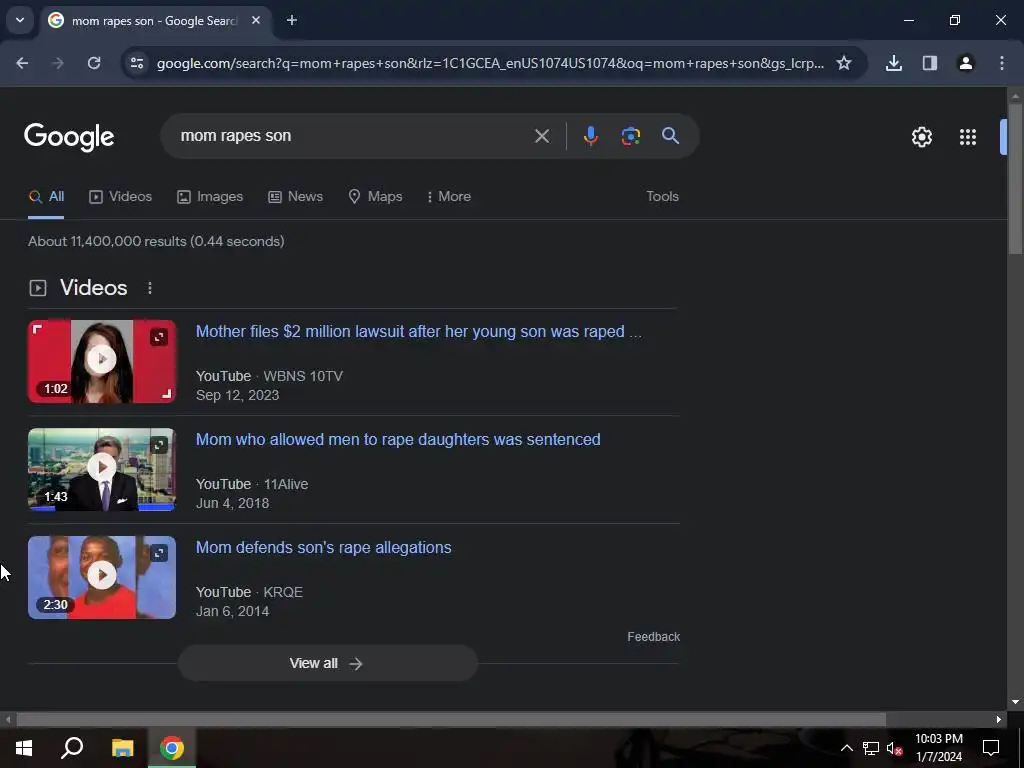Viewport: 1024px width, 768px height.
Task: Open File Explorer from taskbar
Action: point(122,748)
